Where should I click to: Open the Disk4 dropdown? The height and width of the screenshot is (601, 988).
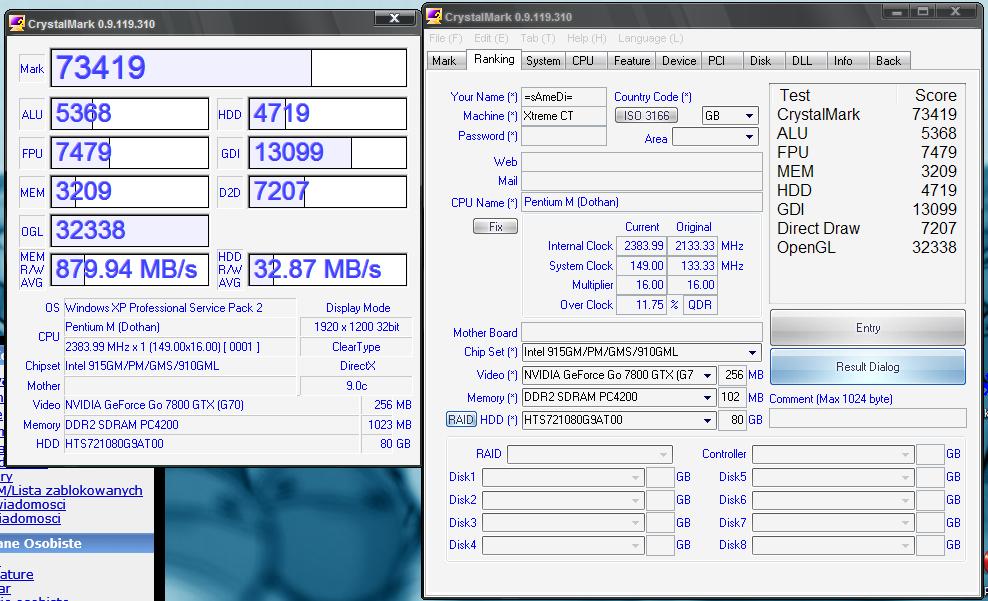[563, 545]
